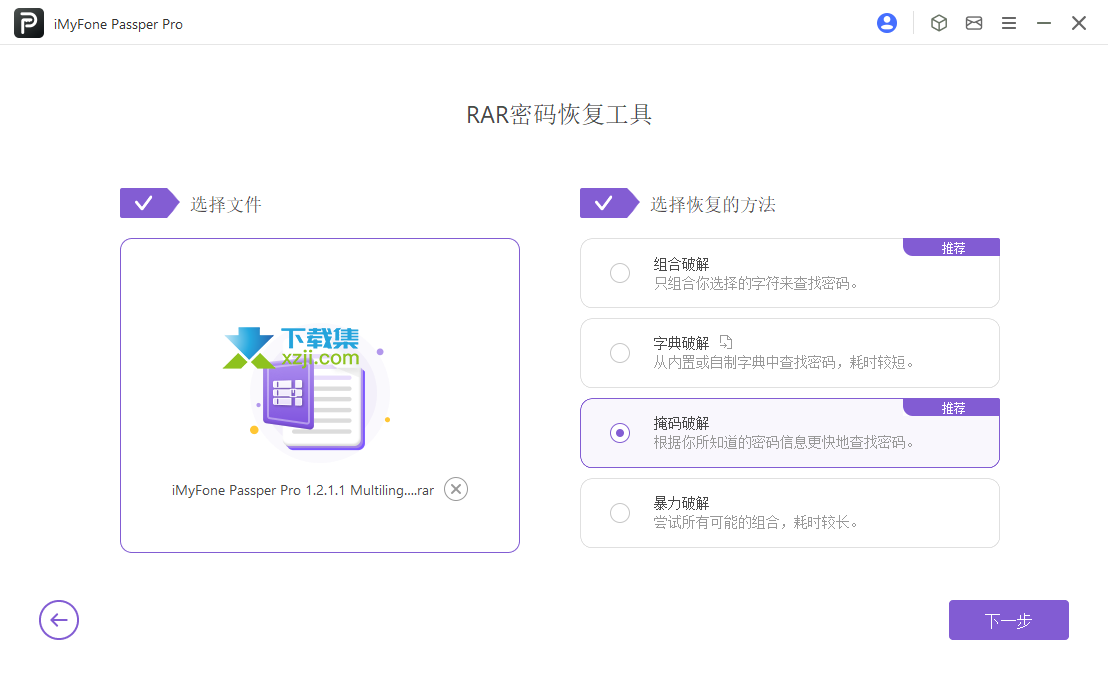Select the 字典破解 radio button
The height and width of the screenshot is (678, 1108).
620,353
